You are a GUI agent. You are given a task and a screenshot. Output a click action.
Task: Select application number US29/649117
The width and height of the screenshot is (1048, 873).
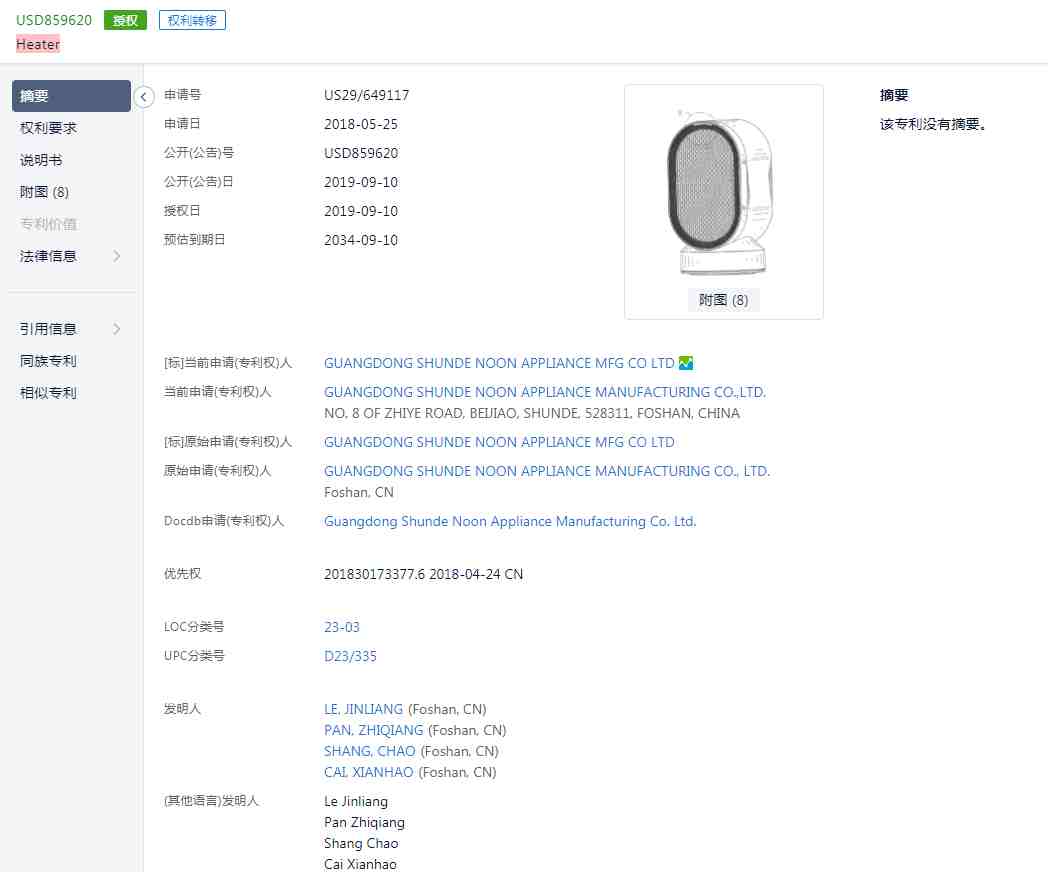tap(366, 95)
